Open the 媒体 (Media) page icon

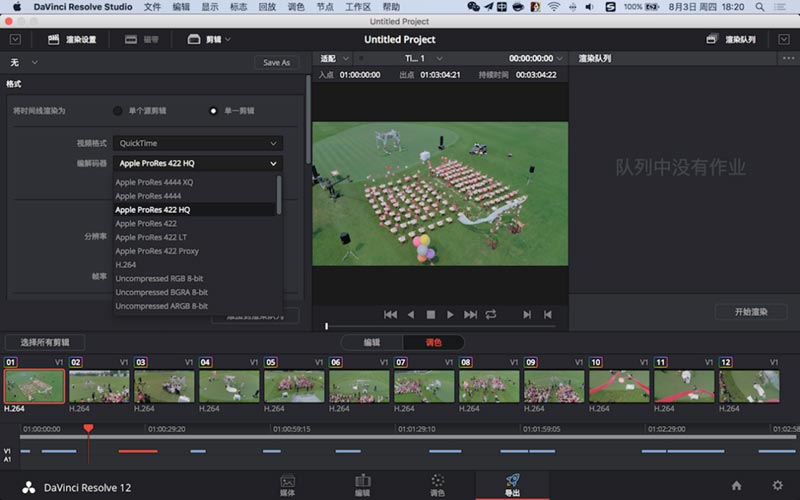pos(288,484)
